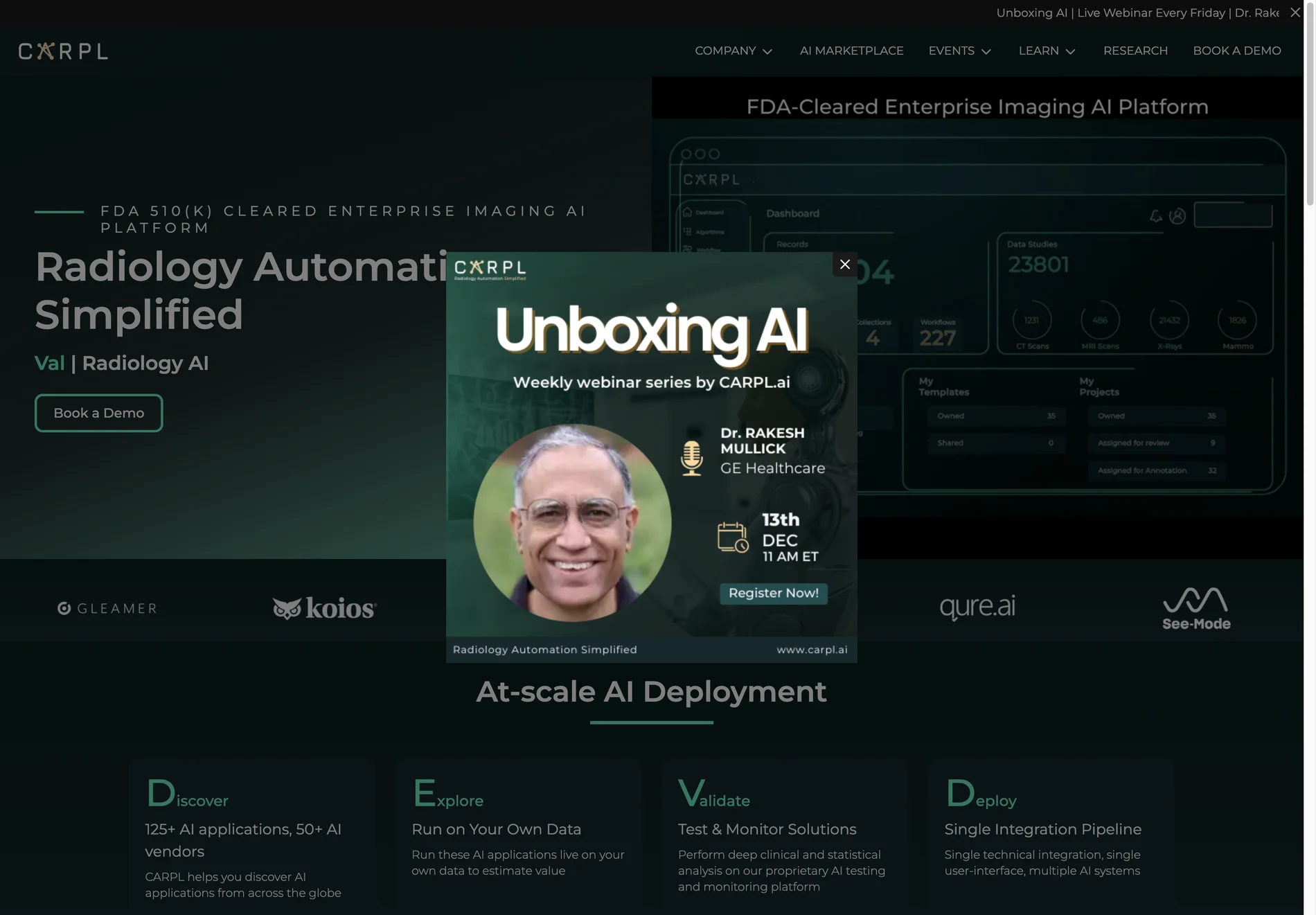Click 'Test & Monitor Solutions' text
This screenshot has width=1316, height=915.
(x=767, y=829)
